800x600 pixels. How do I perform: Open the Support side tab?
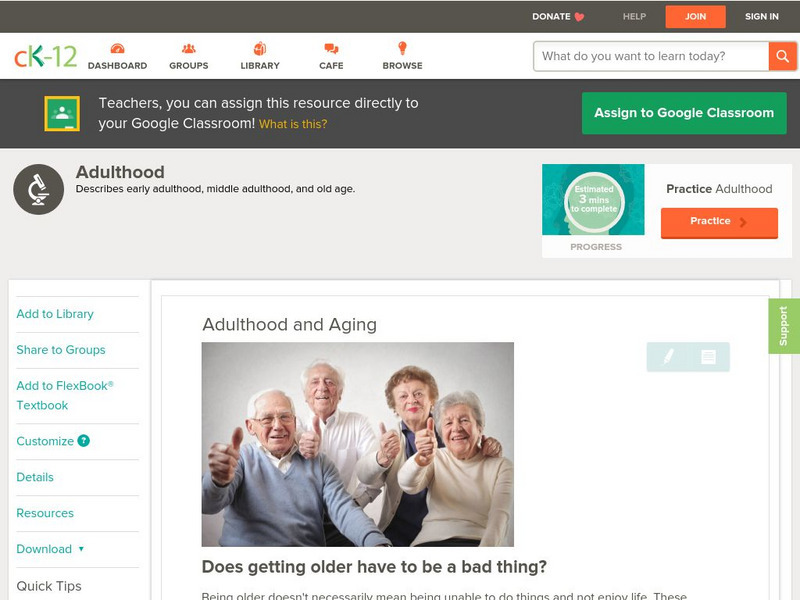tap(784, 326)
